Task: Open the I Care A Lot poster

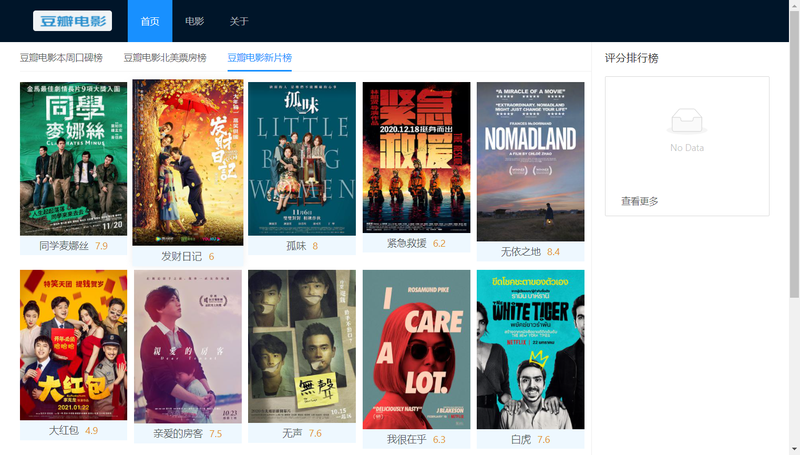Action: 416,349
